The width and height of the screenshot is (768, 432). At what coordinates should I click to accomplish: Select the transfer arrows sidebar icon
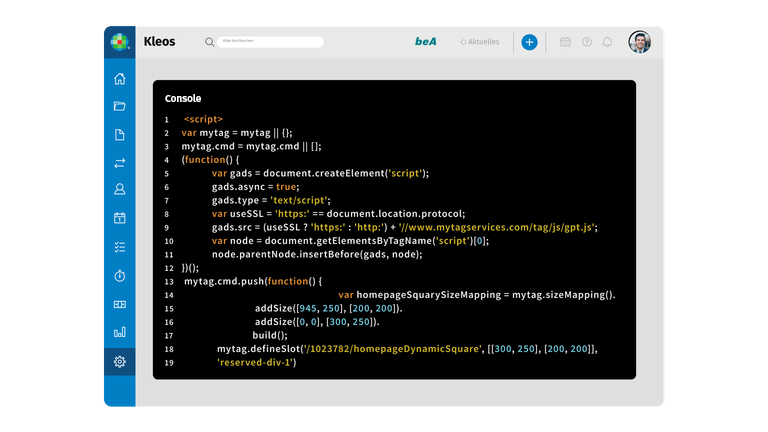120,163
